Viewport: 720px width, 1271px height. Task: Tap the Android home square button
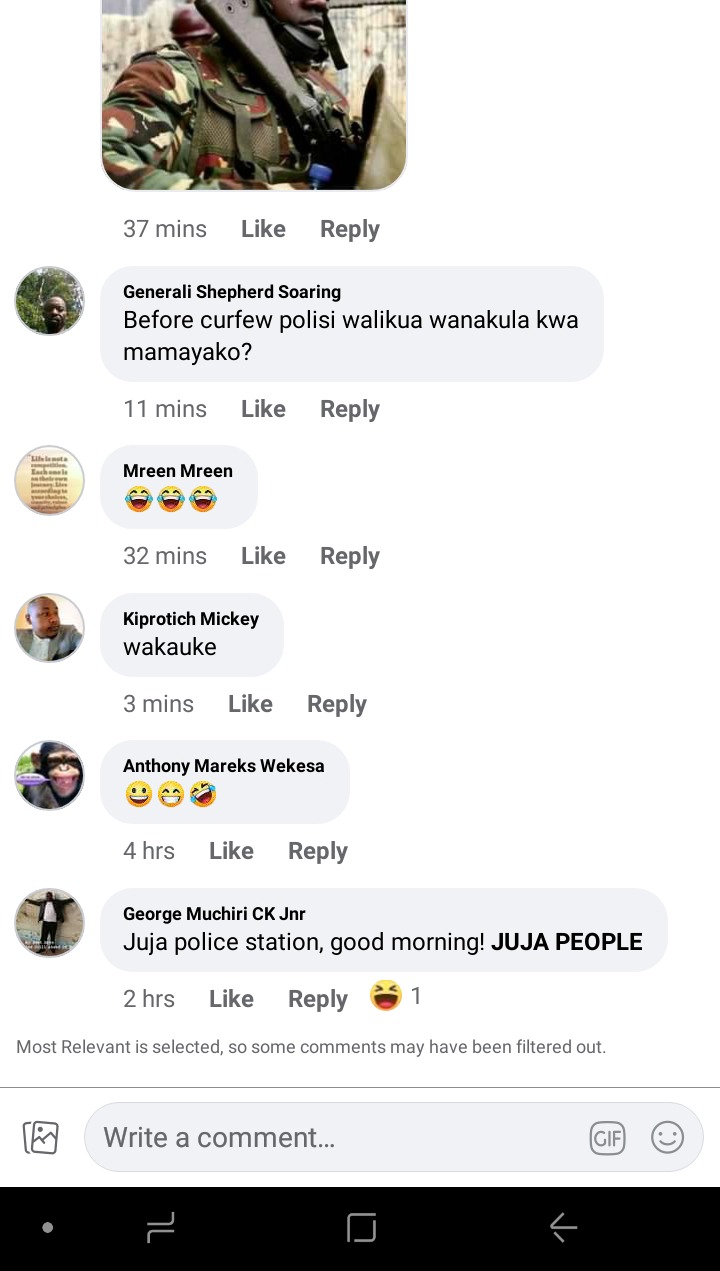point(361,1227)
